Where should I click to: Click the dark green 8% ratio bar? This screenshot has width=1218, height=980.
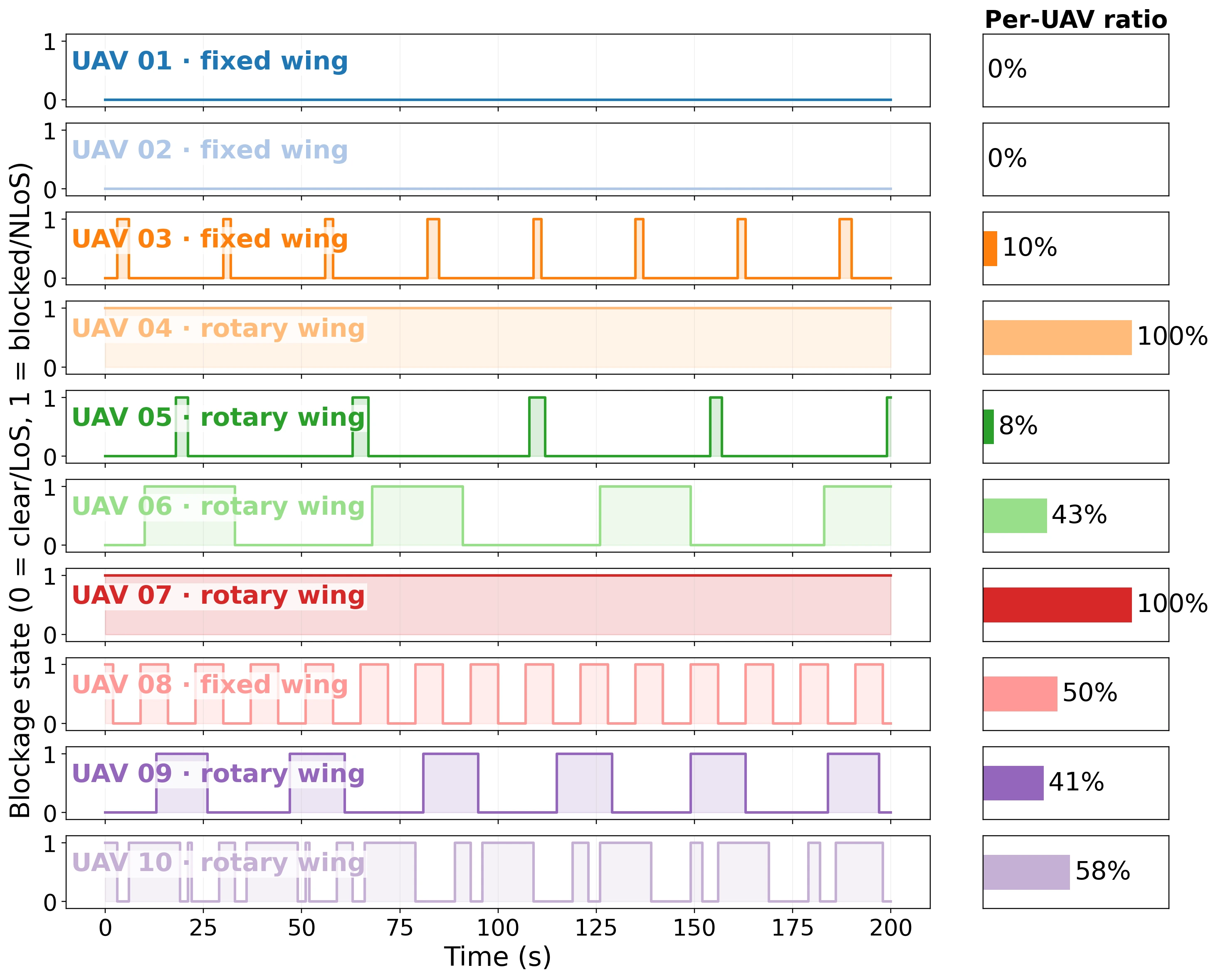[988, 427]
